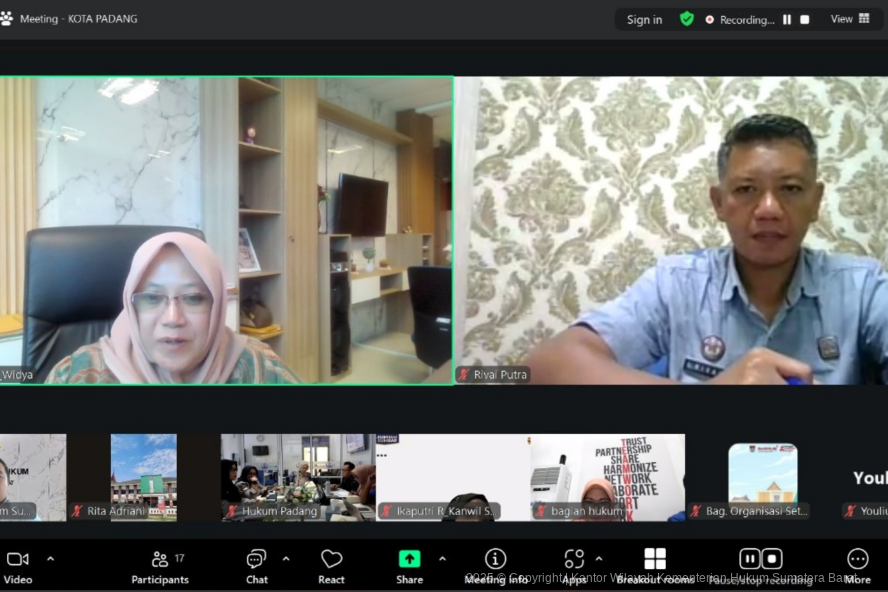The height and width of the screenshot is (592, 888).
Task: Expand share options arrow next to Share
Action: 442,559
